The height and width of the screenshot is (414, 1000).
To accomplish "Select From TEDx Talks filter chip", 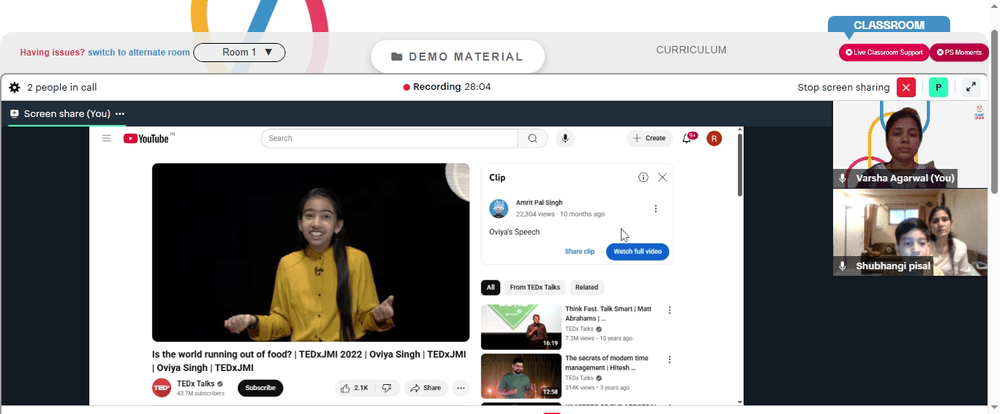I will [534, 287].
